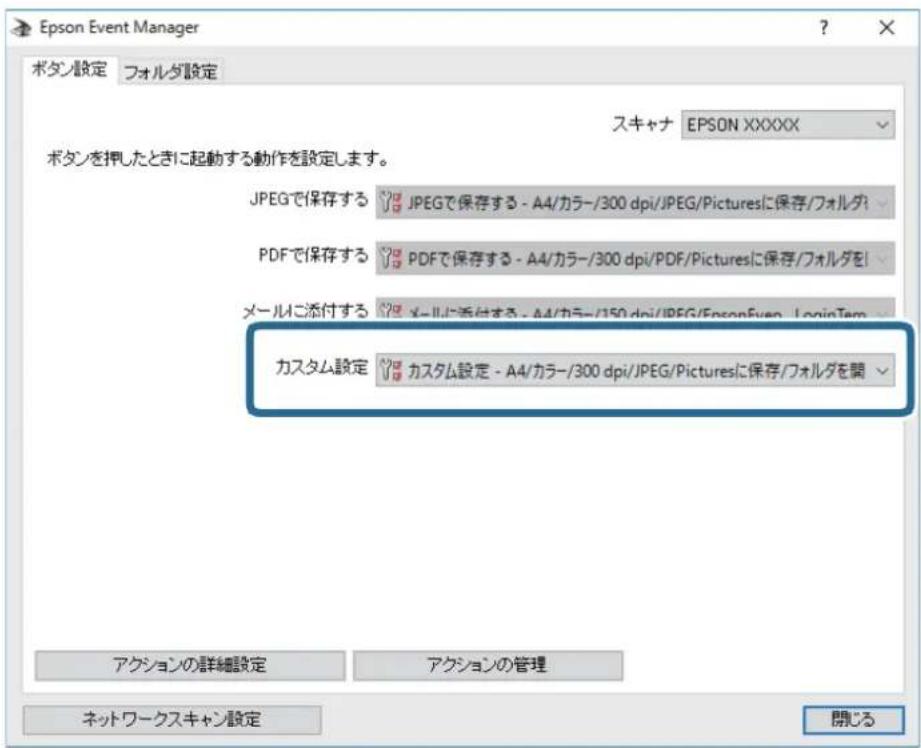Open the カスタム設定 action dropdown

pyautogui.click(x=635, y=371)
